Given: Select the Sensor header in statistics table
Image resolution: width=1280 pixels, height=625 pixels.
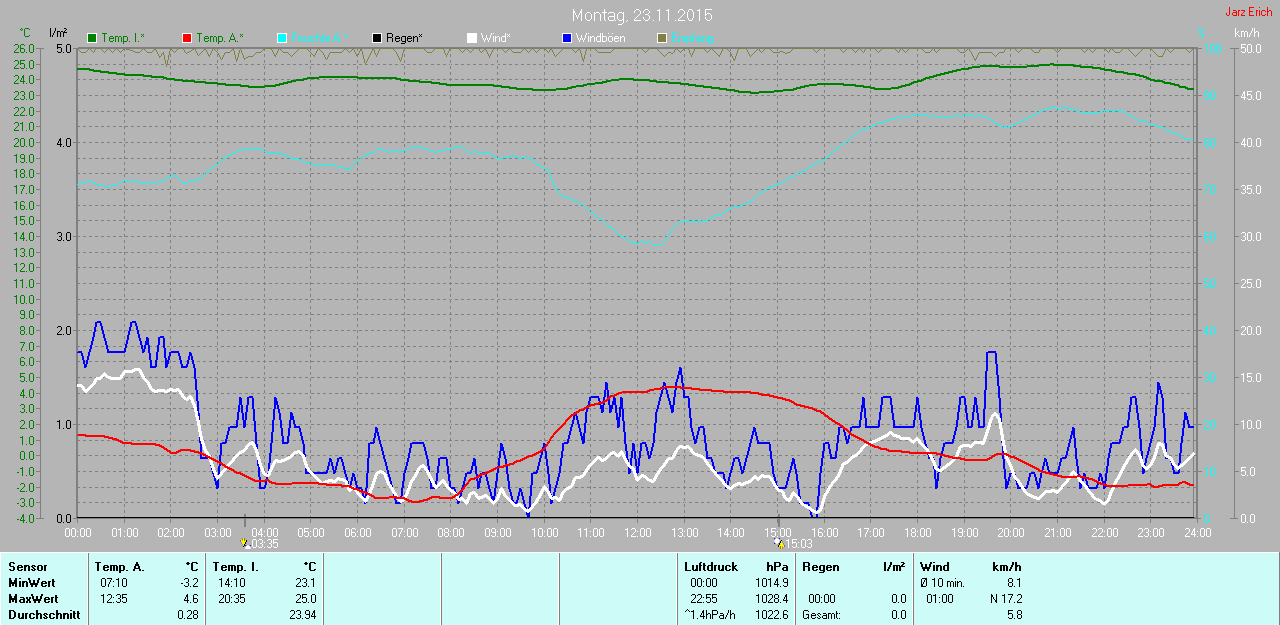Looking at the screenshot, I should click(x=27, y=567).
